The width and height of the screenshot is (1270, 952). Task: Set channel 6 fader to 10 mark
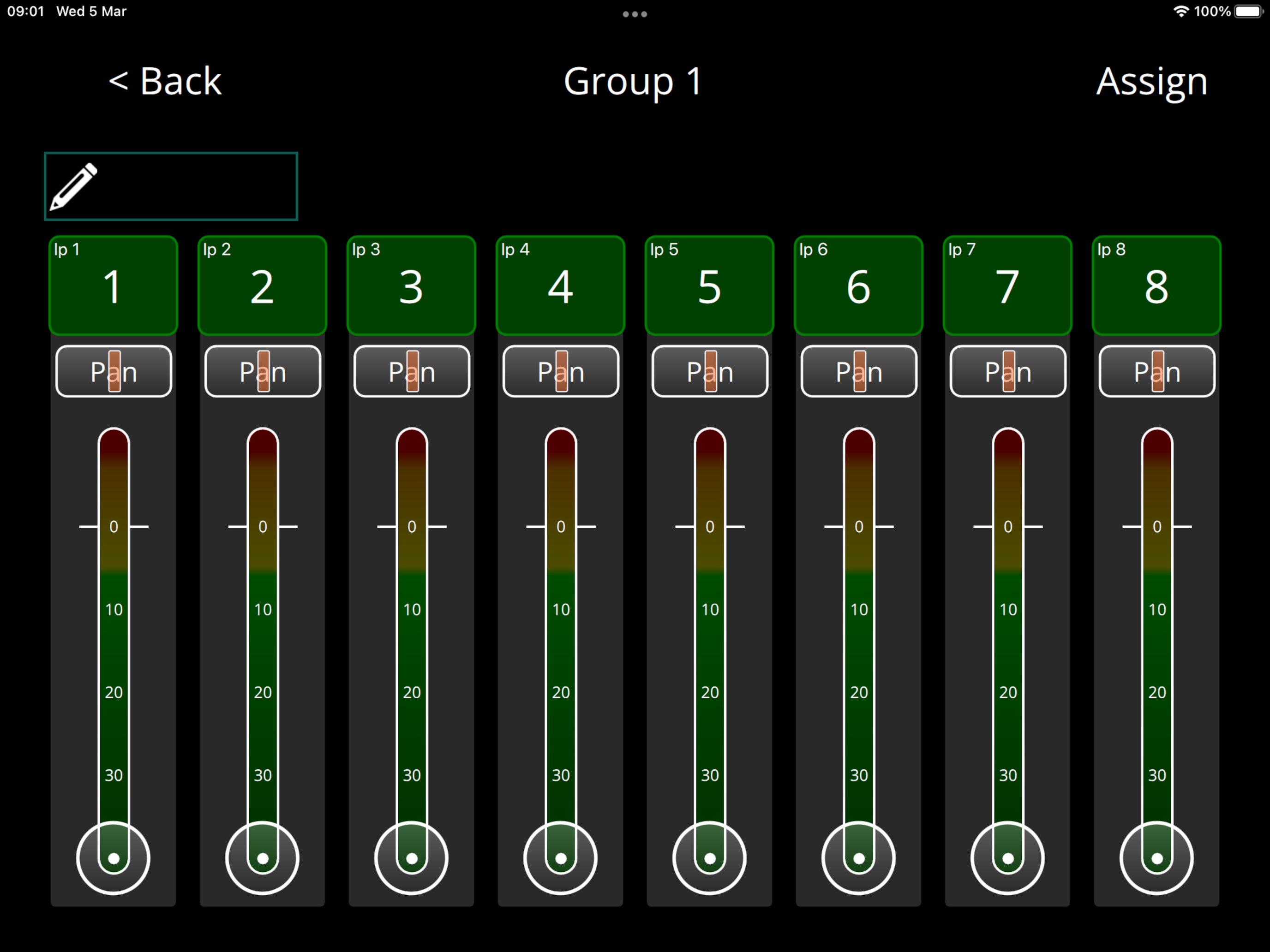click(859, 609)
